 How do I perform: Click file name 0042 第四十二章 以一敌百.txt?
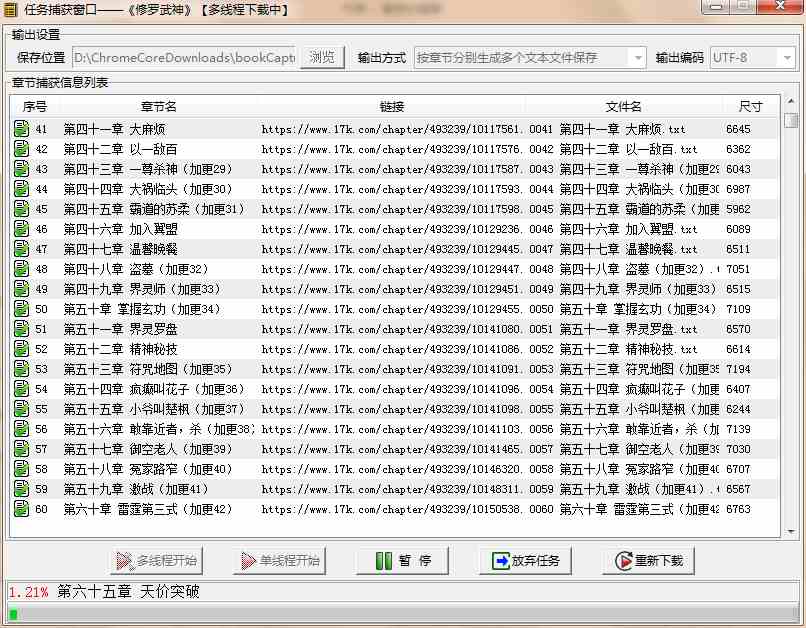click(613, 149)
